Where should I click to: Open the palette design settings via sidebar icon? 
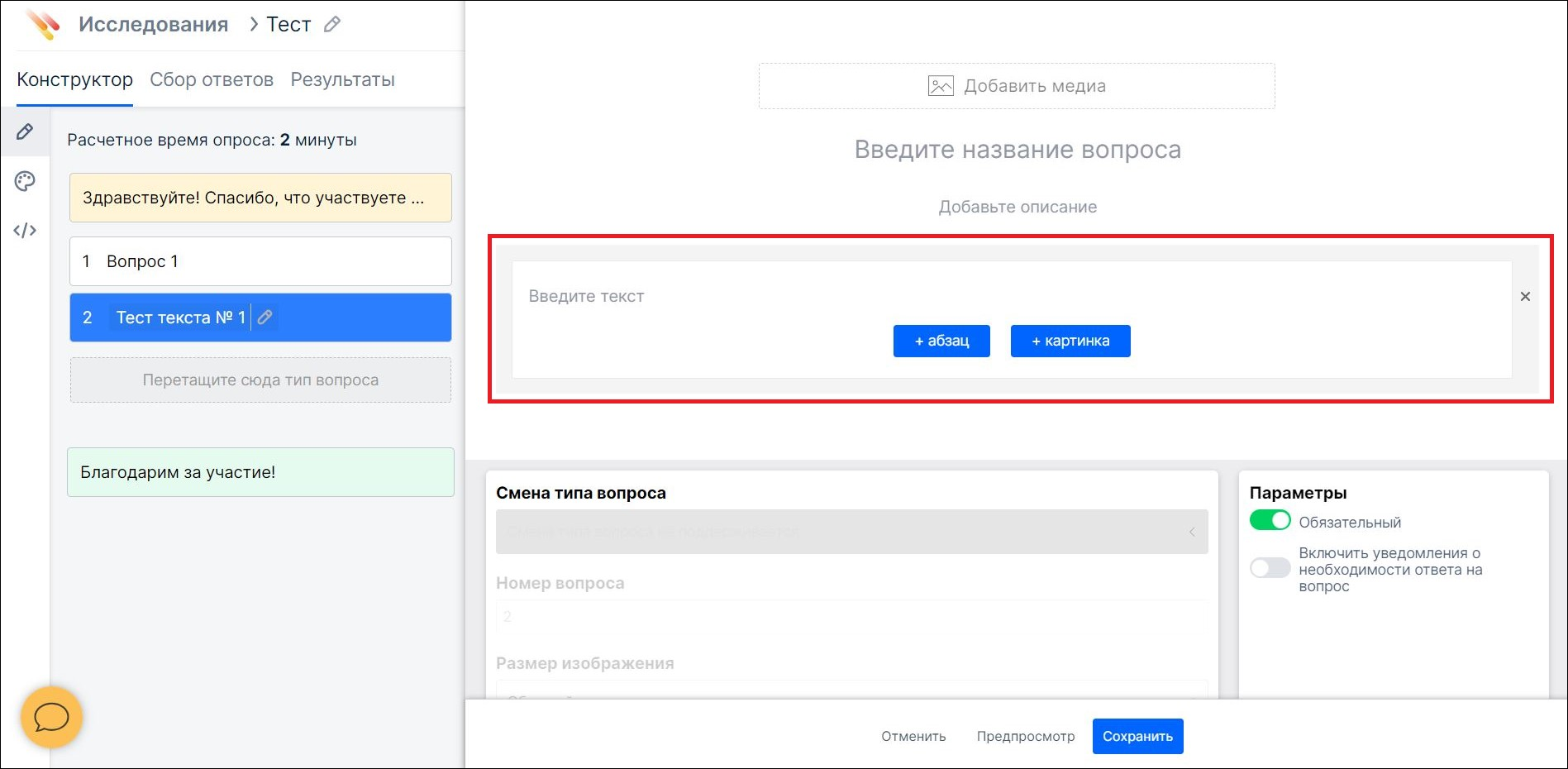tap(25, 180)
